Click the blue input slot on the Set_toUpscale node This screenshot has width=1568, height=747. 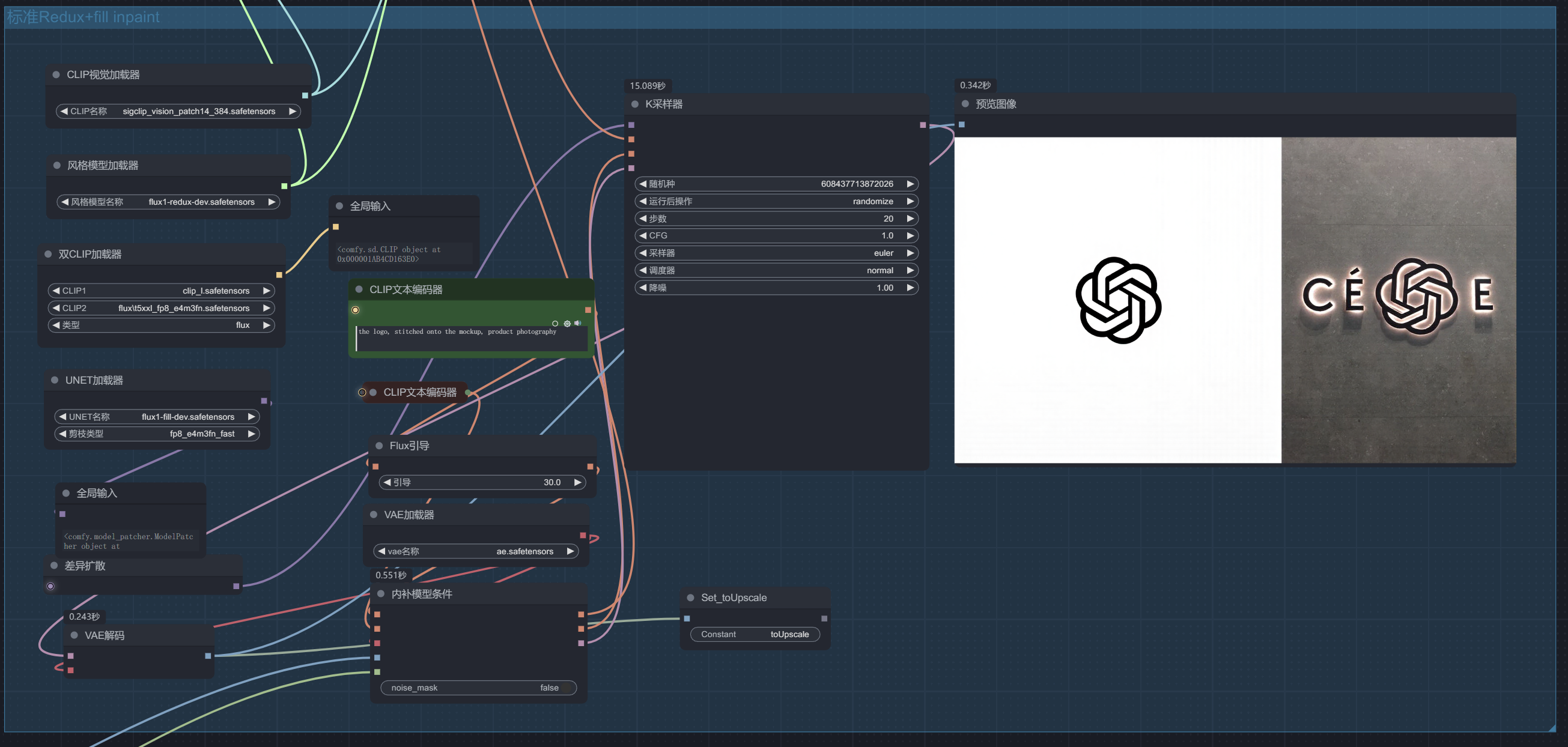[x=687, y=618]
